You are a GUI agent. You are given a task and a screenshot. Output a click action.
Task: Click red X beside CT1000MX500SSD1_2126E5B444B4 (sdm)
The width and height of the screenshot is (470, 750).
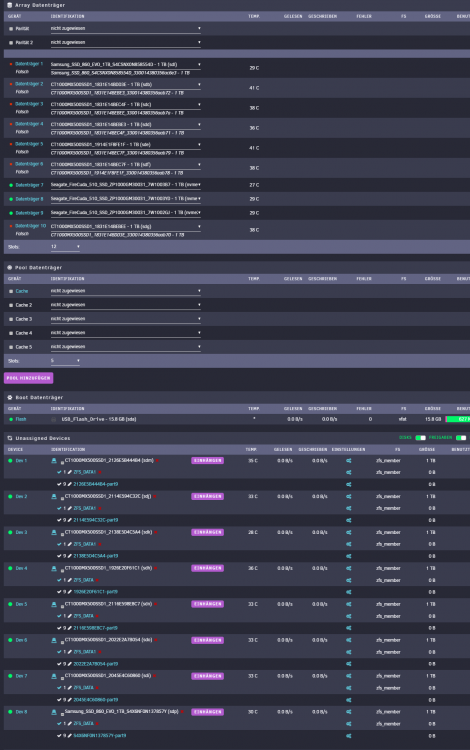pos(157,461)
